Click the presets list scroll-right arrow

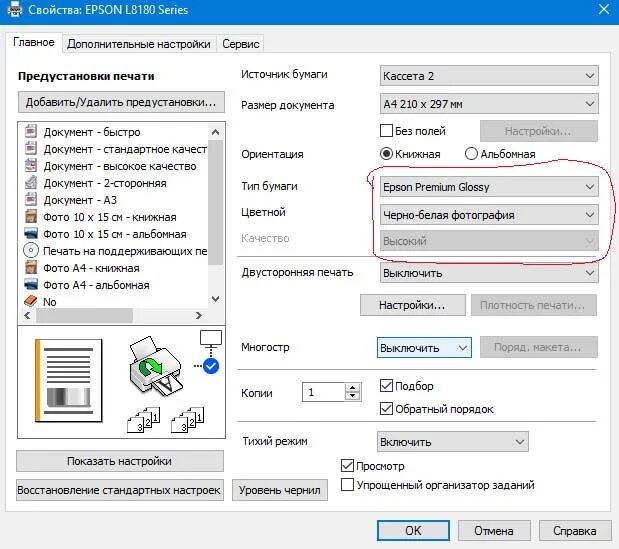[199, 315]
